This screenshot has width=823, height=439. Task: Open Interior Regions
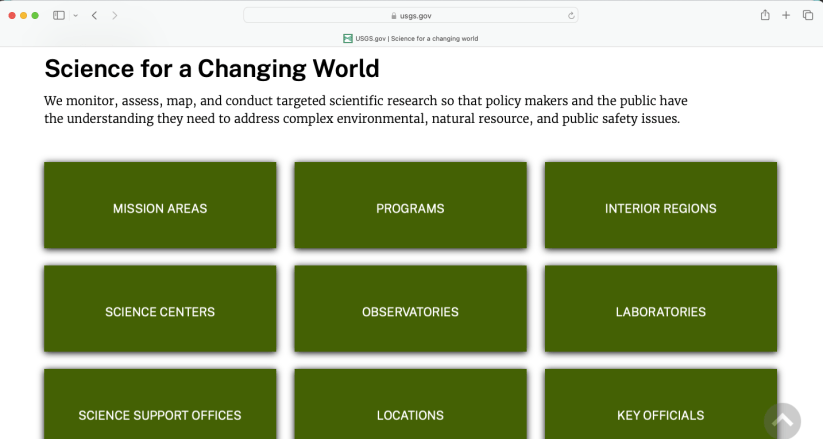660,208
